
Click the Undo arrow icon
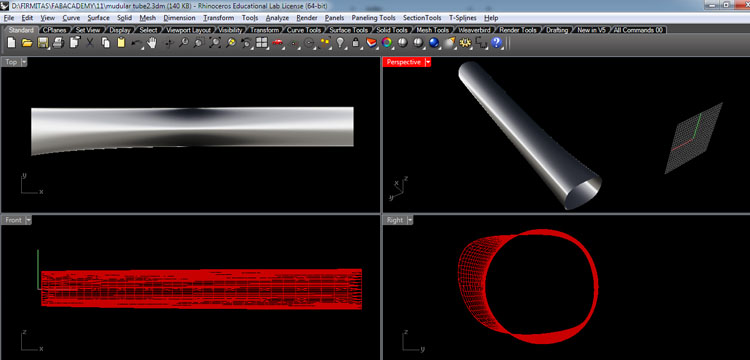tap(136, 43)
